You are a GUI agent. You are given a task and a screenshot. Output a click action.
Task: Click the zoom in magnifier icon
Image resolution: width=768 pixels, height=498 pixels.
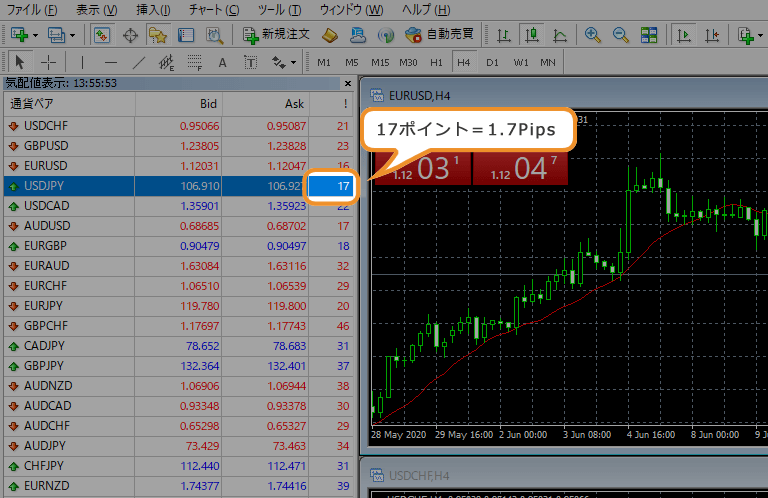[593, 35]
